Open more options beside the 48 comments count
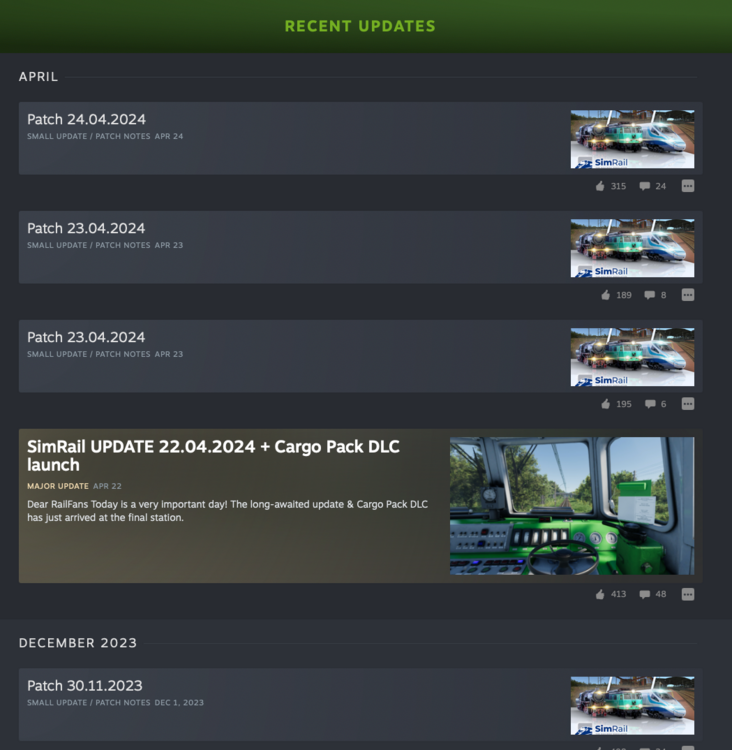 coord(688,594)
